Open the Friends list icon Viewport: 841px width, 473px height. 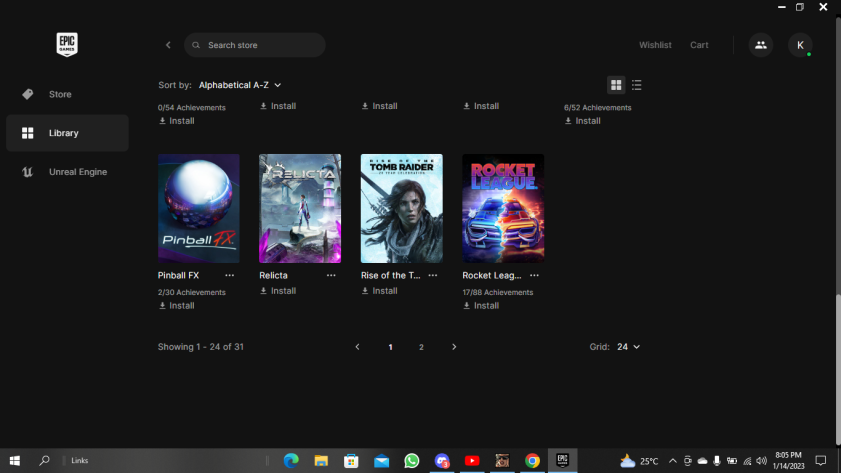(x=761, y=45)
